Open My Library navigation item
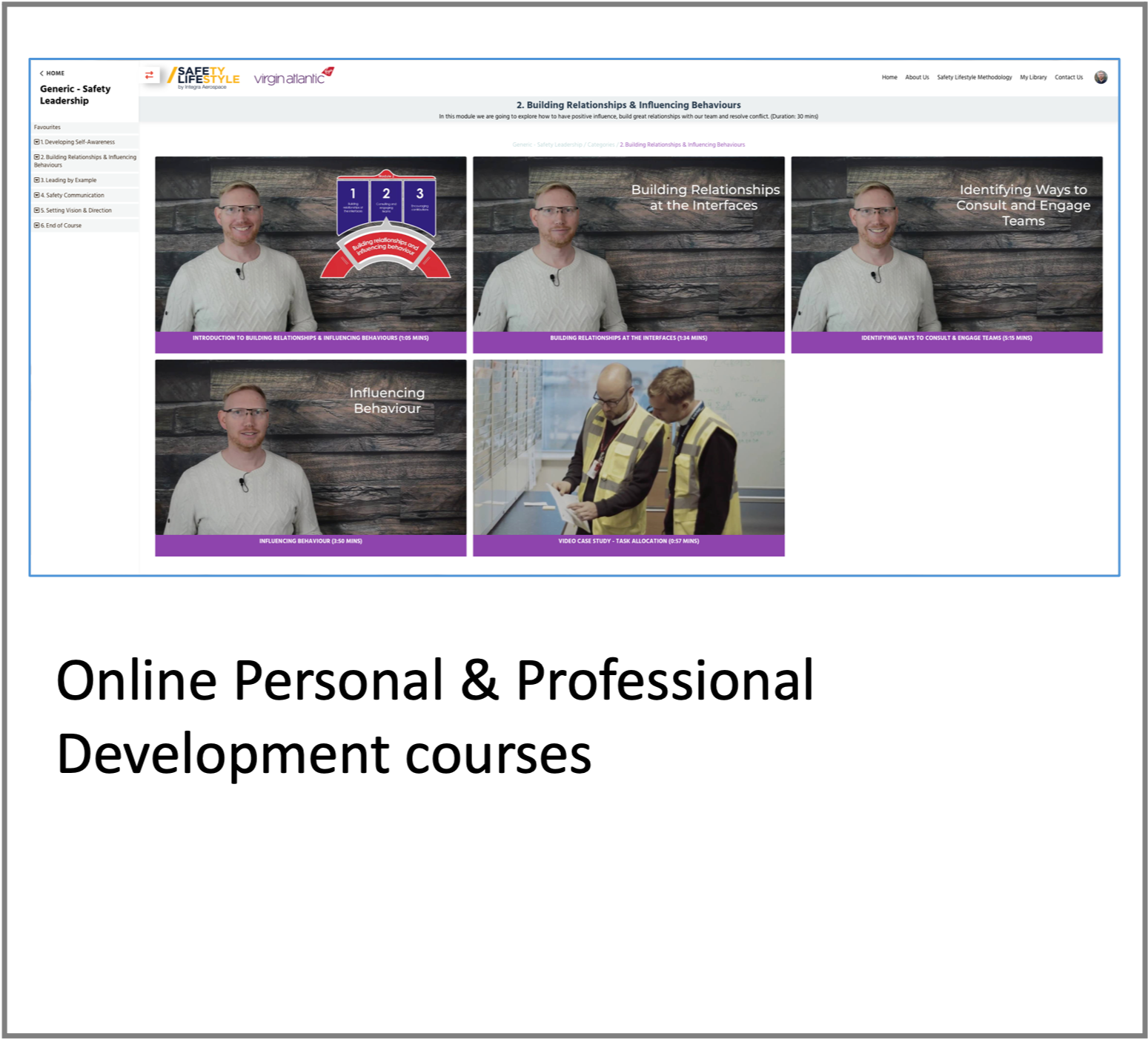Screen dimensions: 1148x1039 pyautogui.click(x=1033, y=77)
